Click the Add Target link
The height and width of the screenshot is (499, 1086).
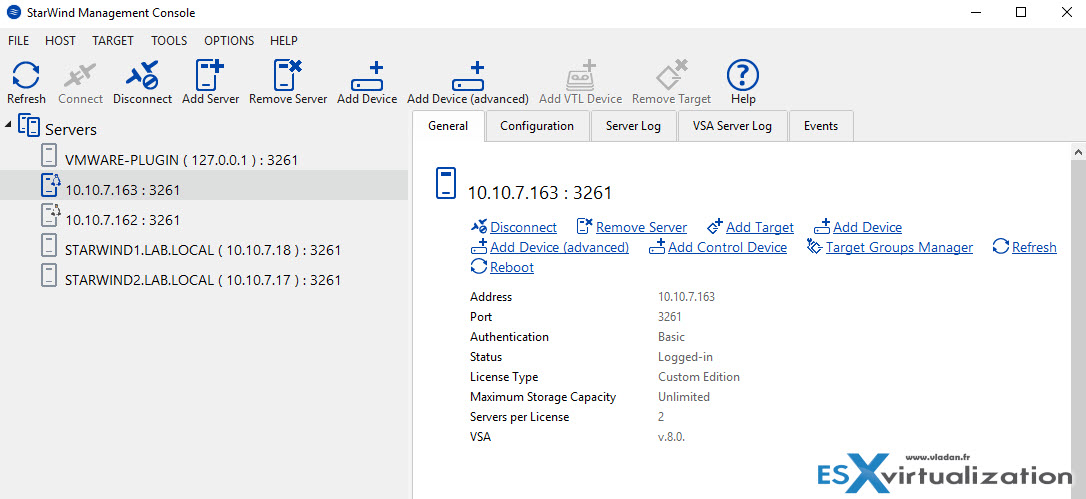pyautogui.click(x=760, y=227)
